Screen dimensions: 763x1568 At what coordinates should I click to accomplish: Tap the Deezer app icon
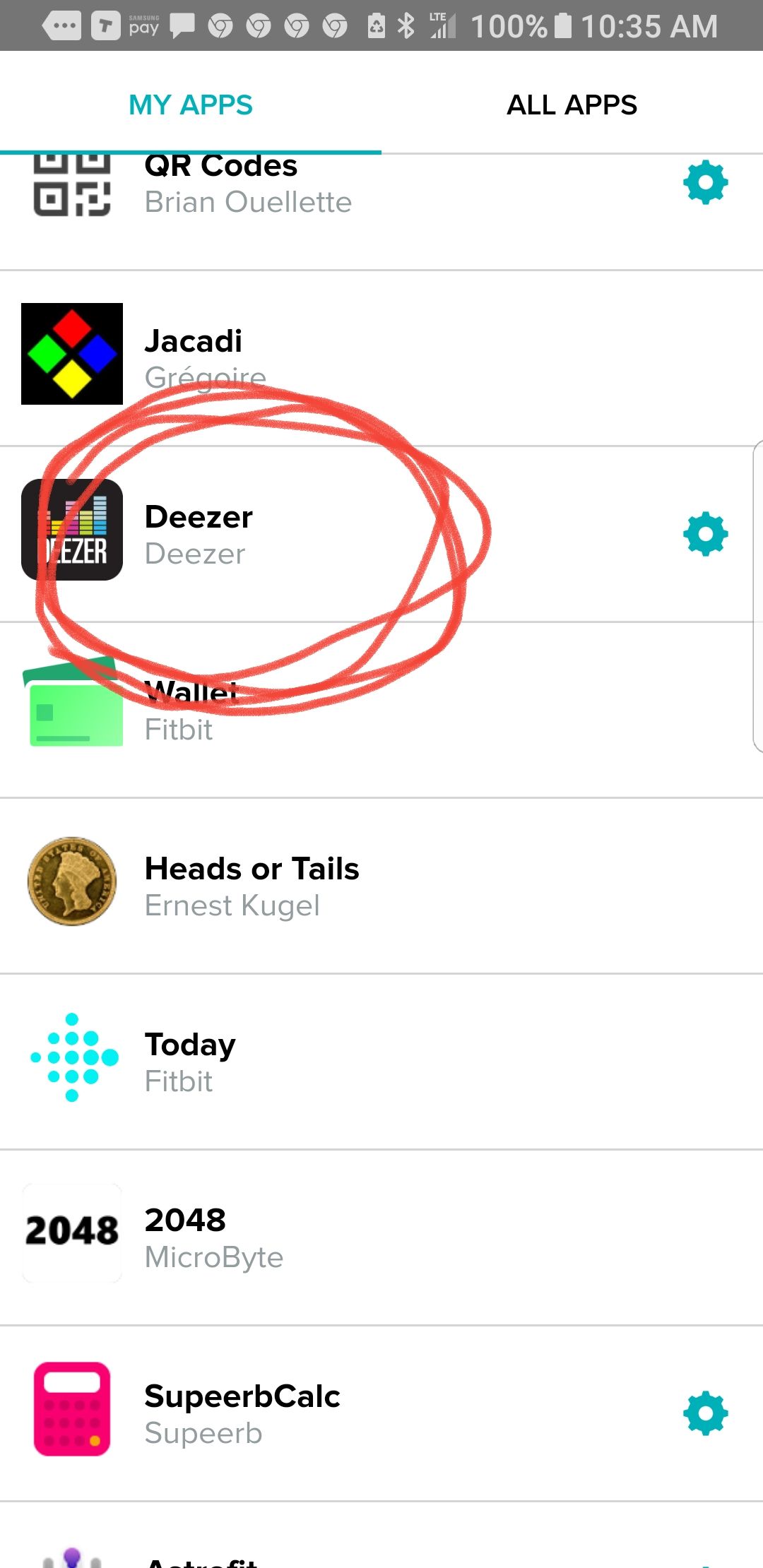[x=72, y=530]
